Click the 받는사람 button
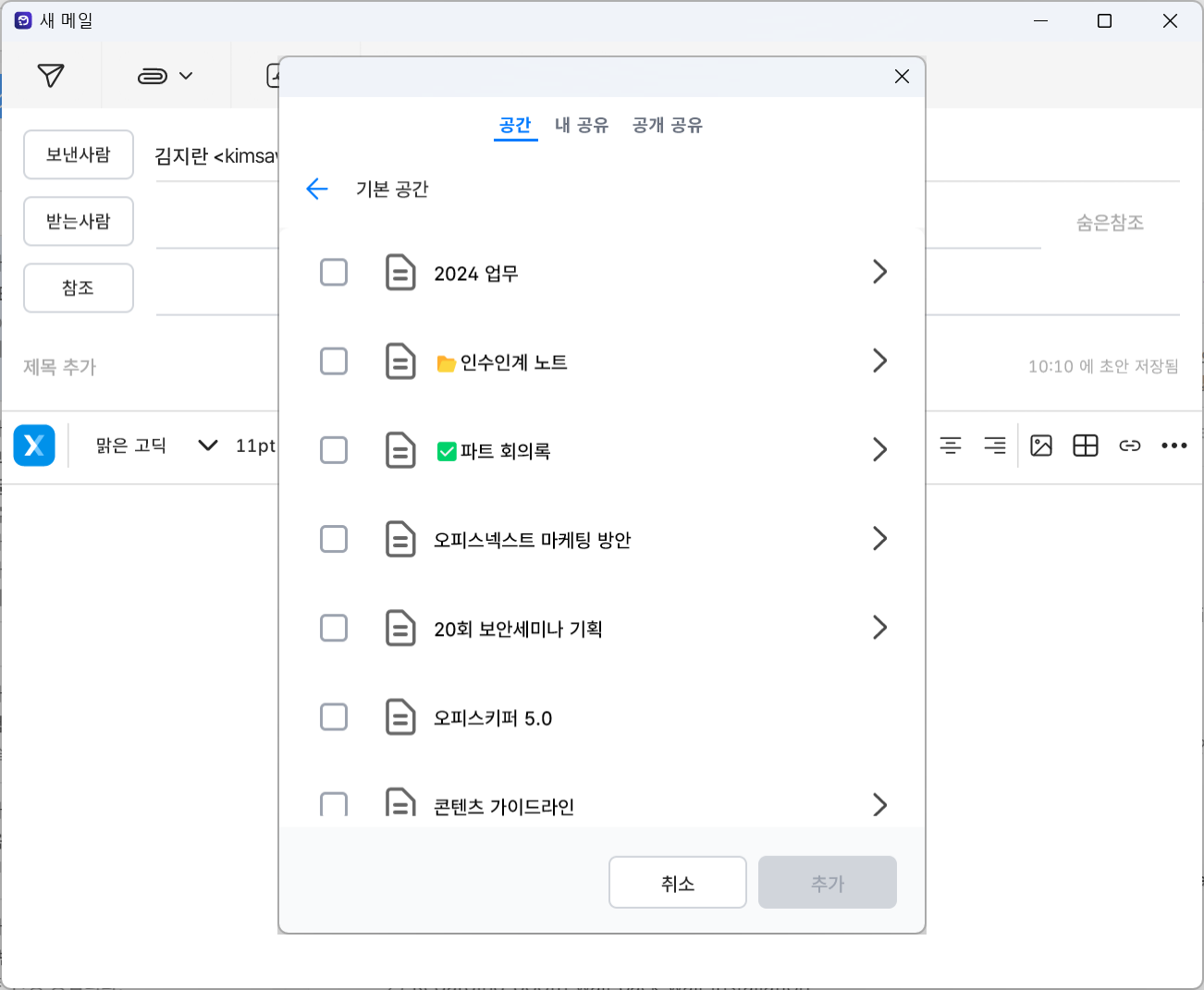1204x990 pixels. pos(79,221)
